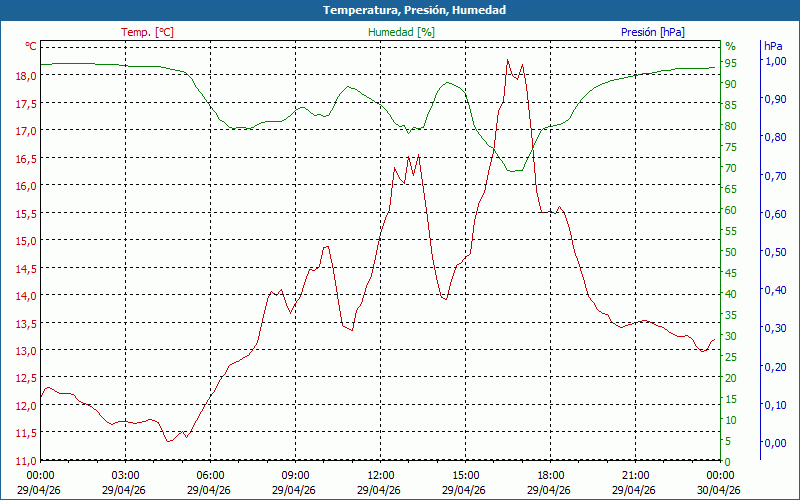The width and height of the screenshot is (800, 500).
Task: Select the blue 'Presión [hPa]' legend label
Action: (x=653, y=32)
